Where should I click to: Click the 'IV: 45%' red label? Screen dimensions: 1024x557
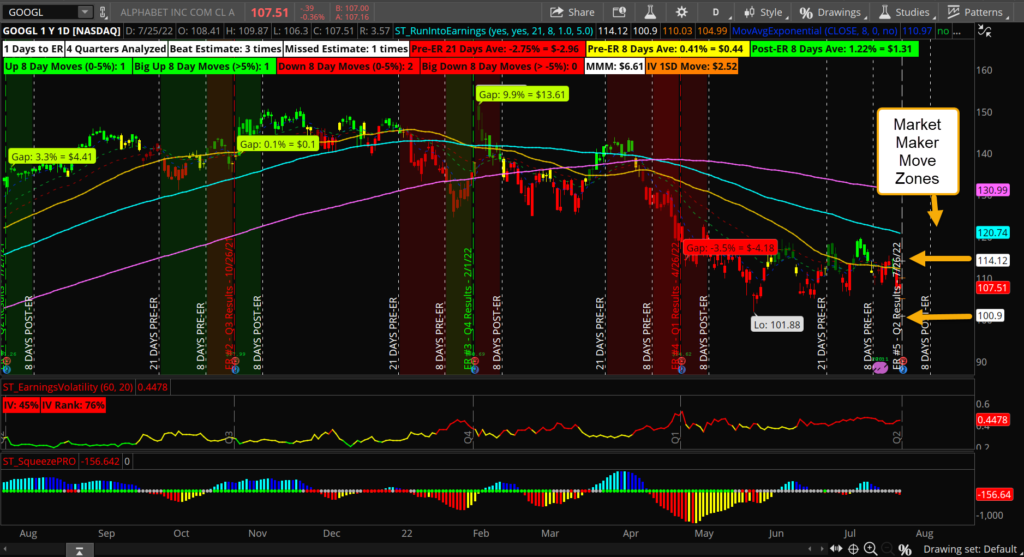tap(21, 406)
